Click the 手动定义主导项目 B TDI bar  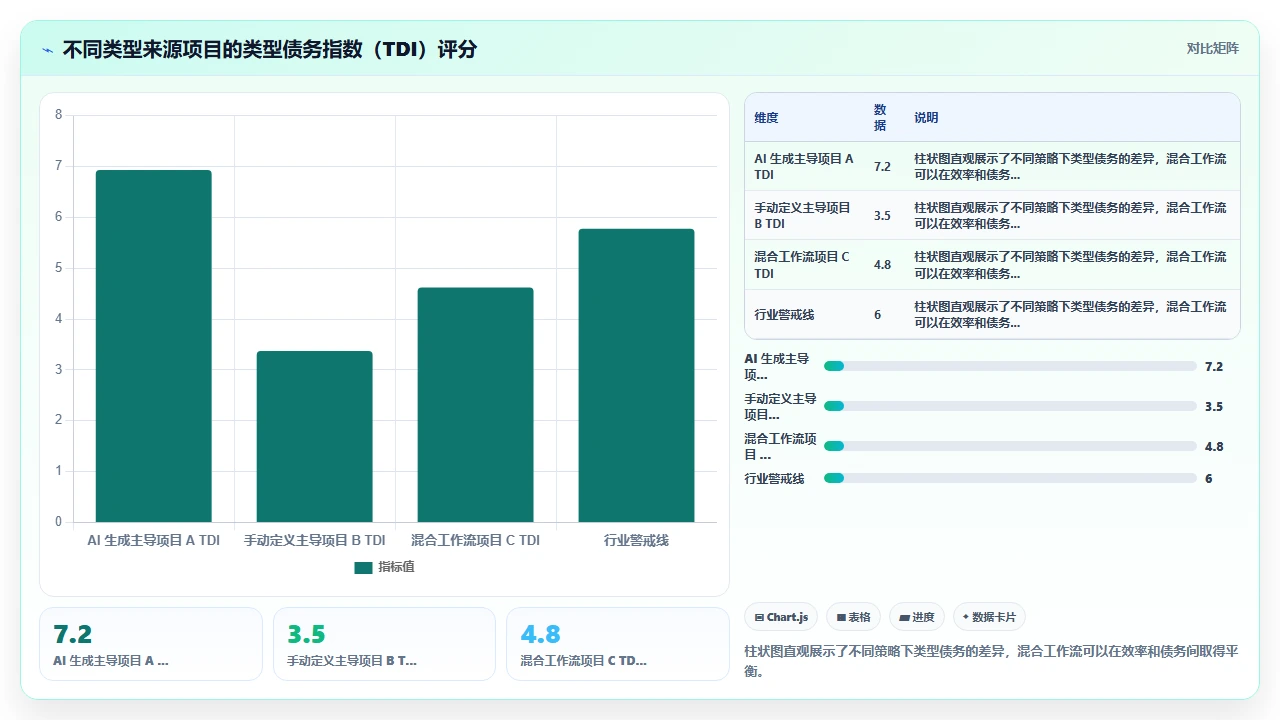click(315, 436)
